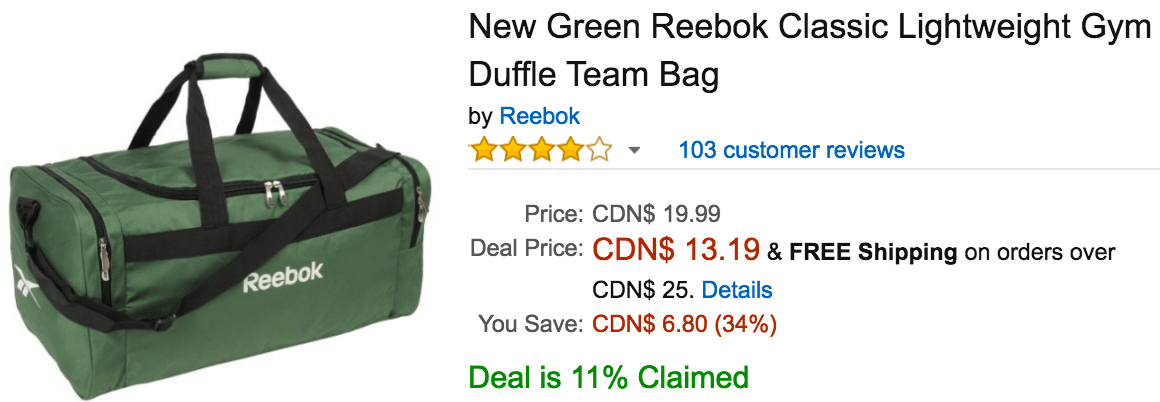Open the Reebok brand link
Screen dimensions: 1160x402
pos(539,116)
